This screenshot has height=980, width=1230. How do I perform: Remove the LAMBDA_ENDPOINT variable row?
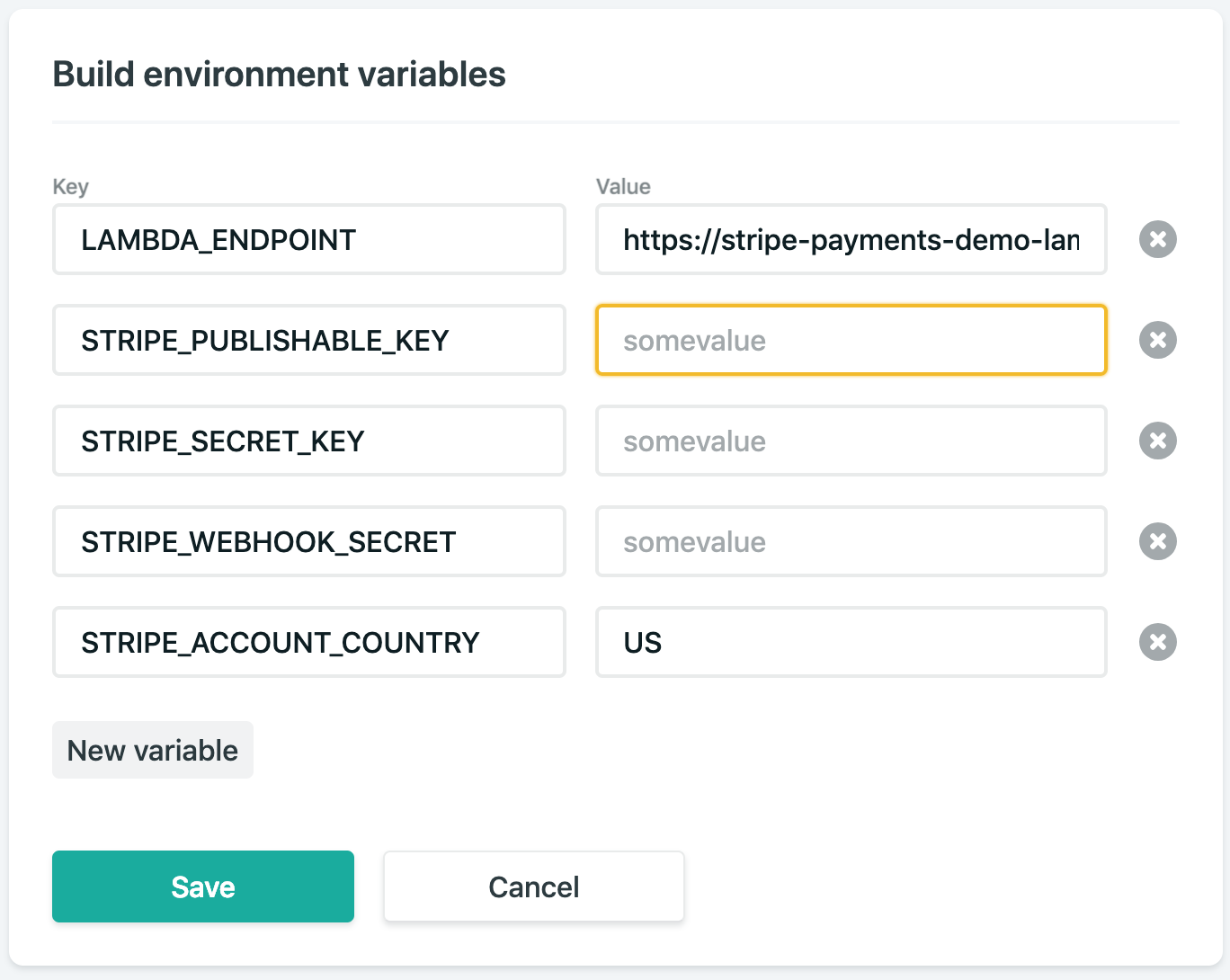(1157, 239)
